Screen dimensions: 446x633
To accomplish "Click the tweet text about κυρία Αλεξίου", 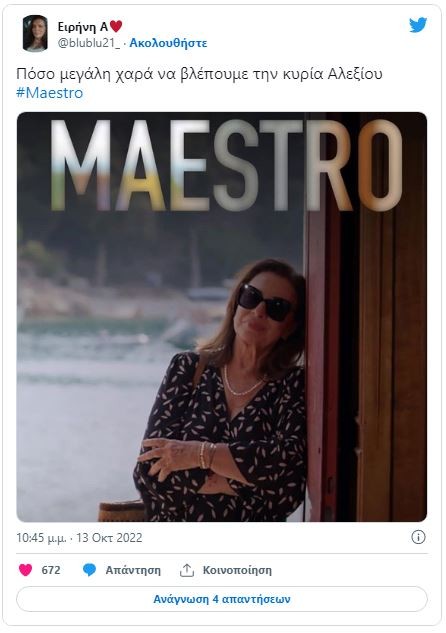I will click(x=199, y=74).
